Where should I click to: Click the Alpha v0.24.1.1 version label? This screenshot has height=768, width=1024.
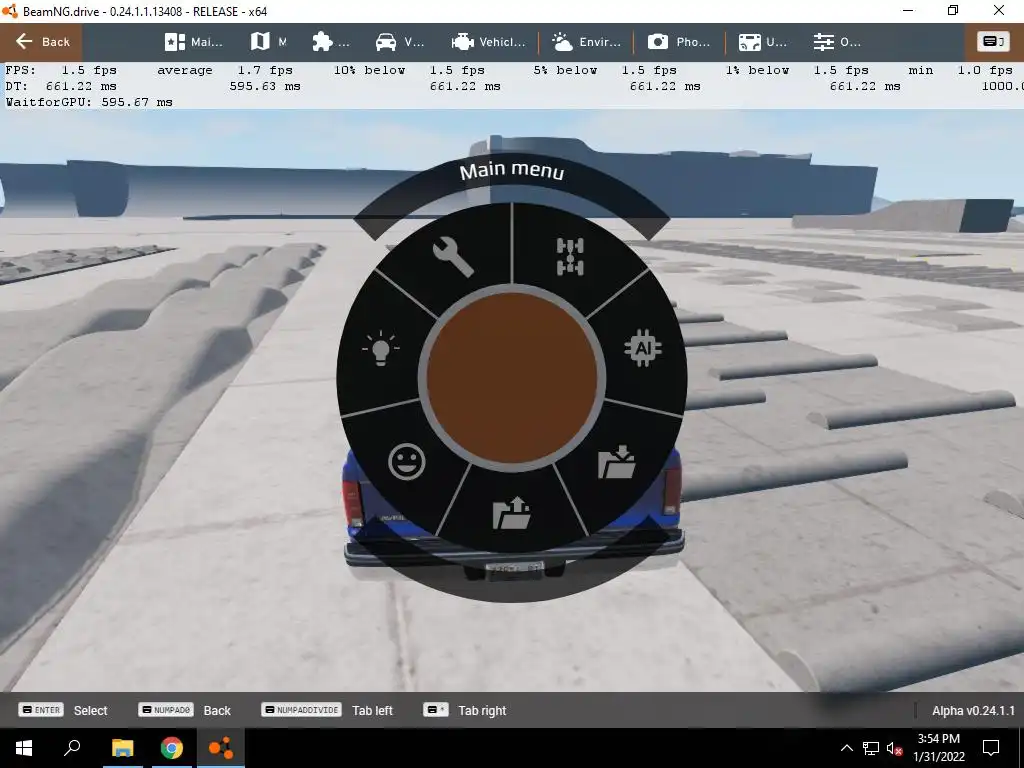[973, 711]
